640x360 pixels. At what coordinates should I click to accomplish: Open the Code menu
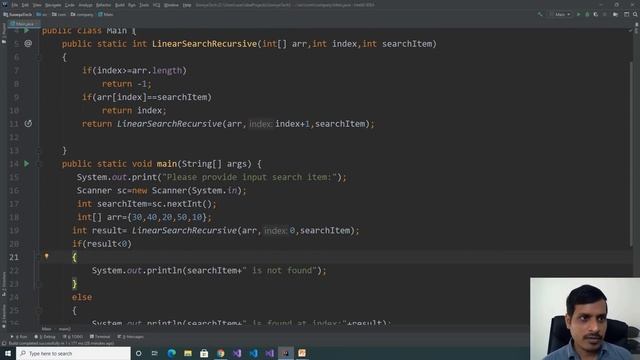tap(70, 5)
